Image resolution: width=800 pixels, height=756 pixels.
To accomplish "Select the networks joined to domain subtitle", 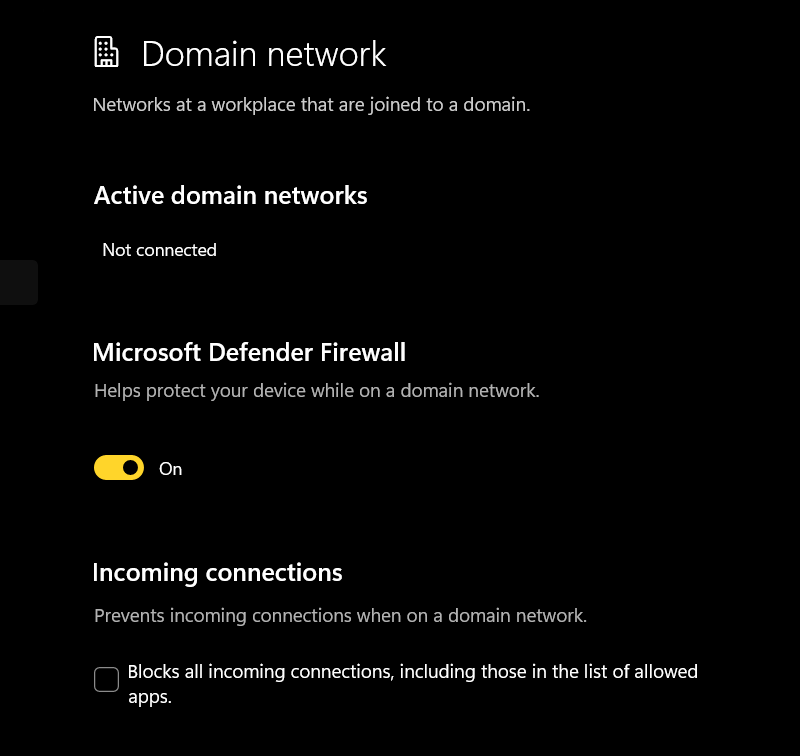I will coord(312,104).
